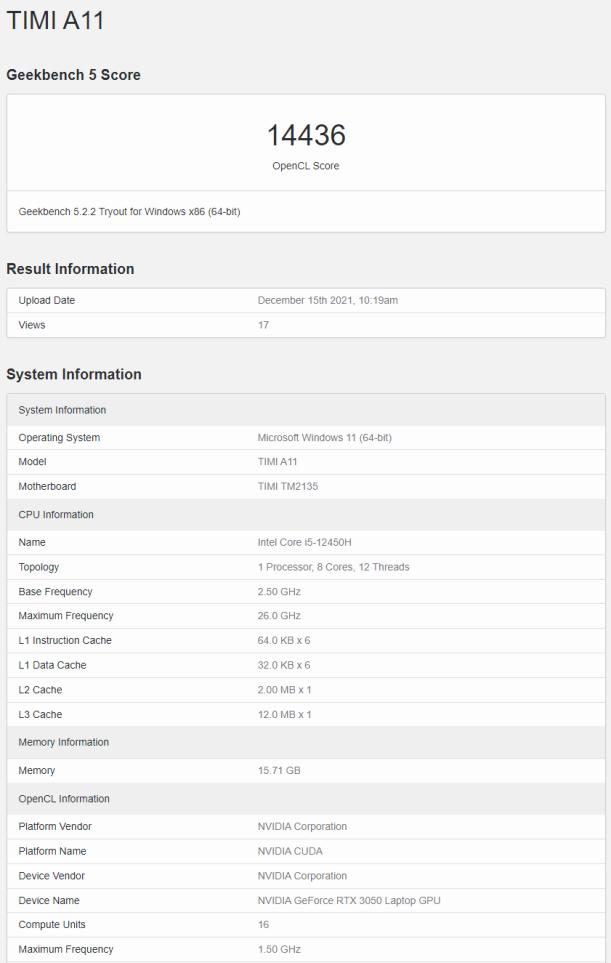Click the Upload Date value December 15th 2021
The image size is (611, 963).
point(328,300)
